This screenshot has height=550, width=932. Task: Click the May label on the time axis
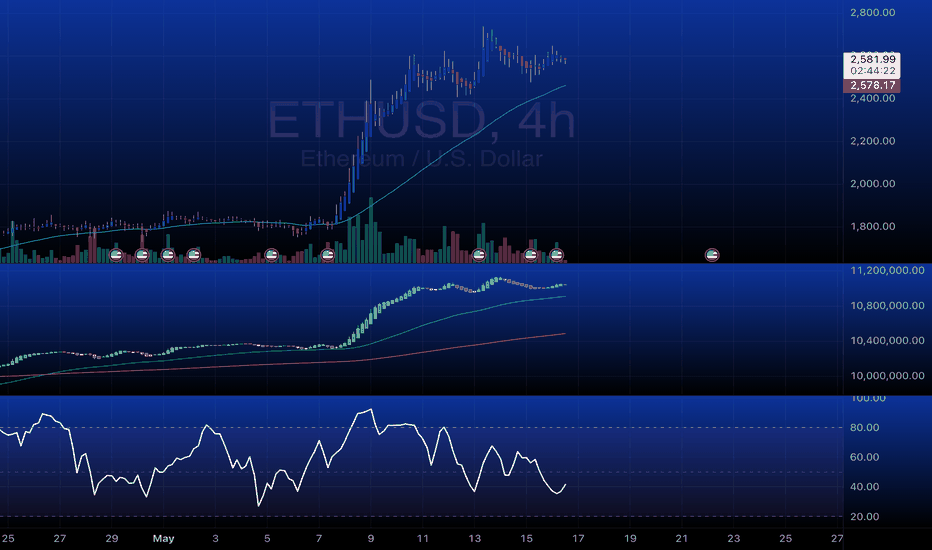coord(163,539)
